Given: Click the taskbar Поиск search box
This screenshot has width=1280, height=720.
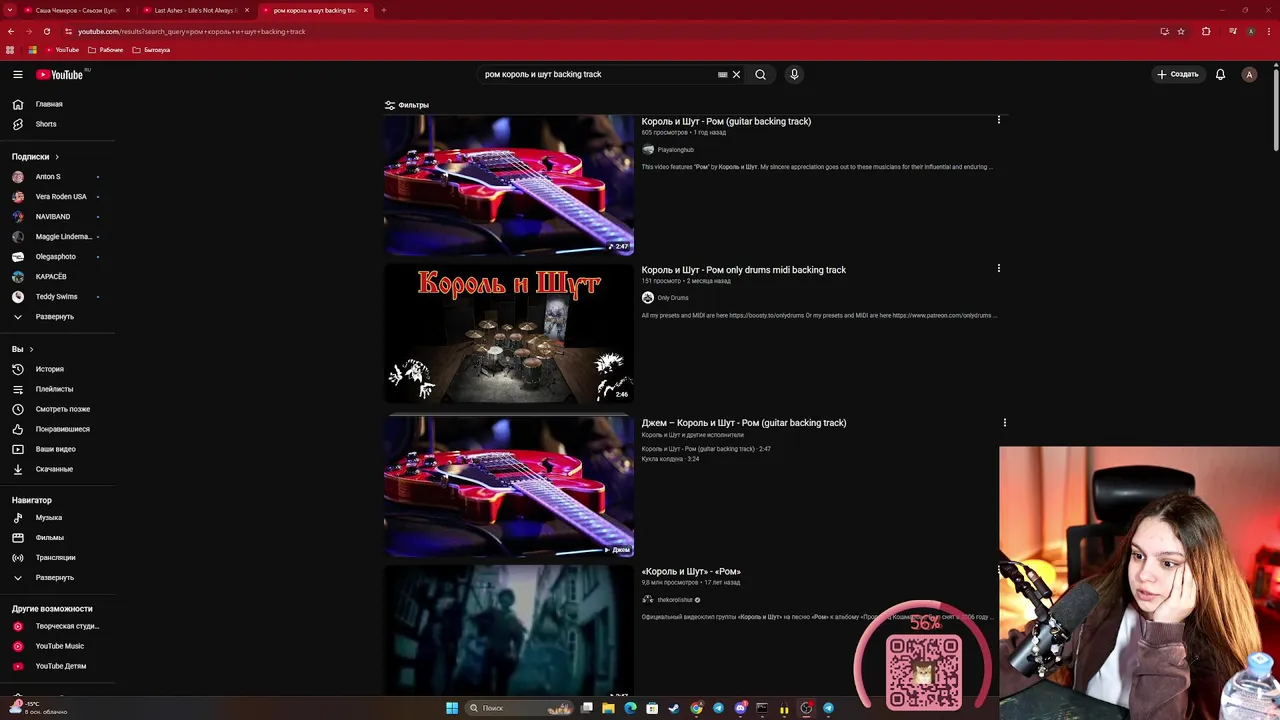Looking at the screenshot, I should click(520, 708).
